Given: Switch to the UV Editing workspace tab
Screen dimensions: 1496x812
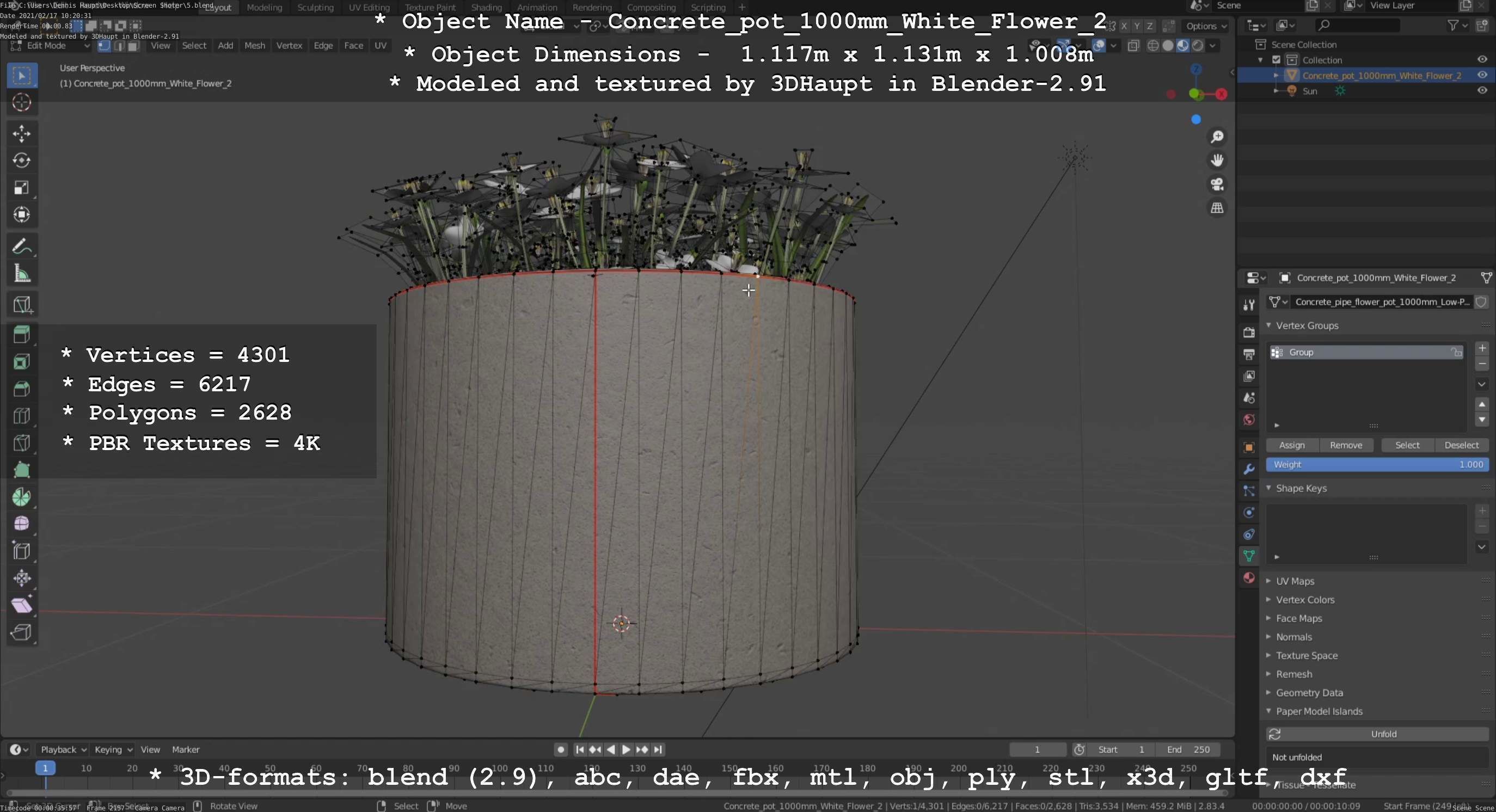Looking at the screenshot, I should pyautogui.click(x=369, y=8).
